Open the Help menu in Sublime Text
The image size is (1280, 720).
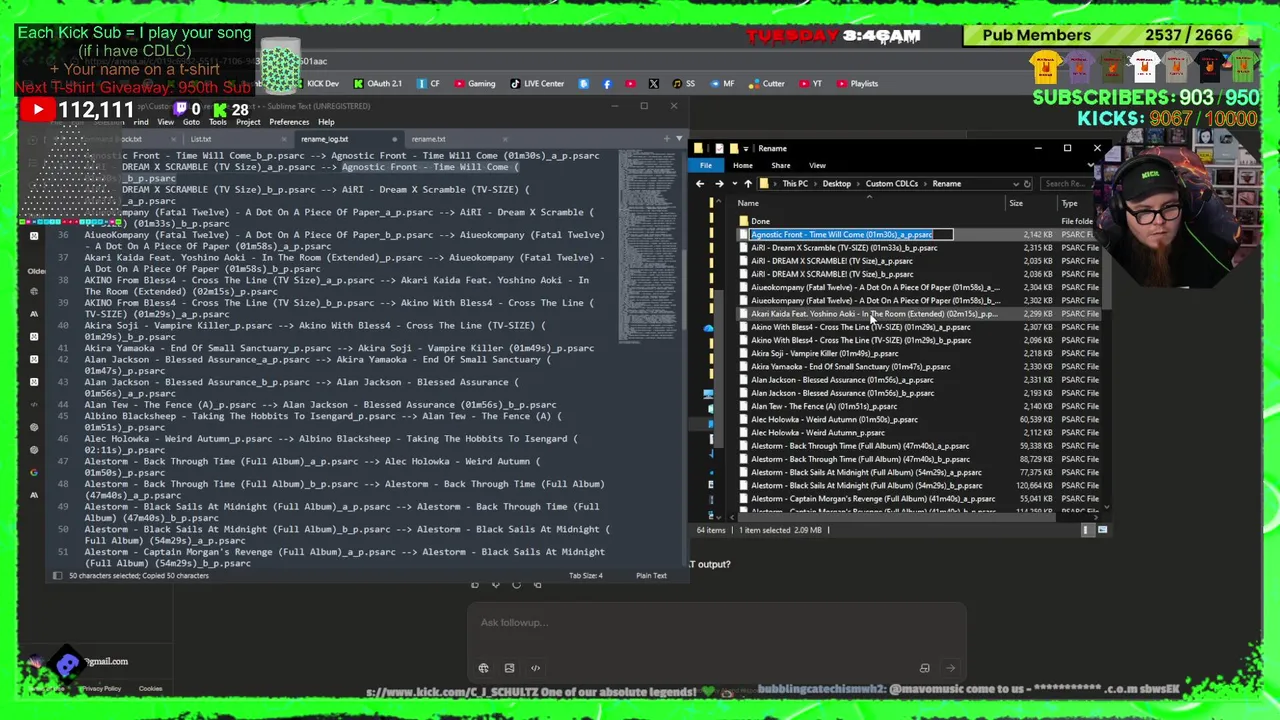pos(326,122)
